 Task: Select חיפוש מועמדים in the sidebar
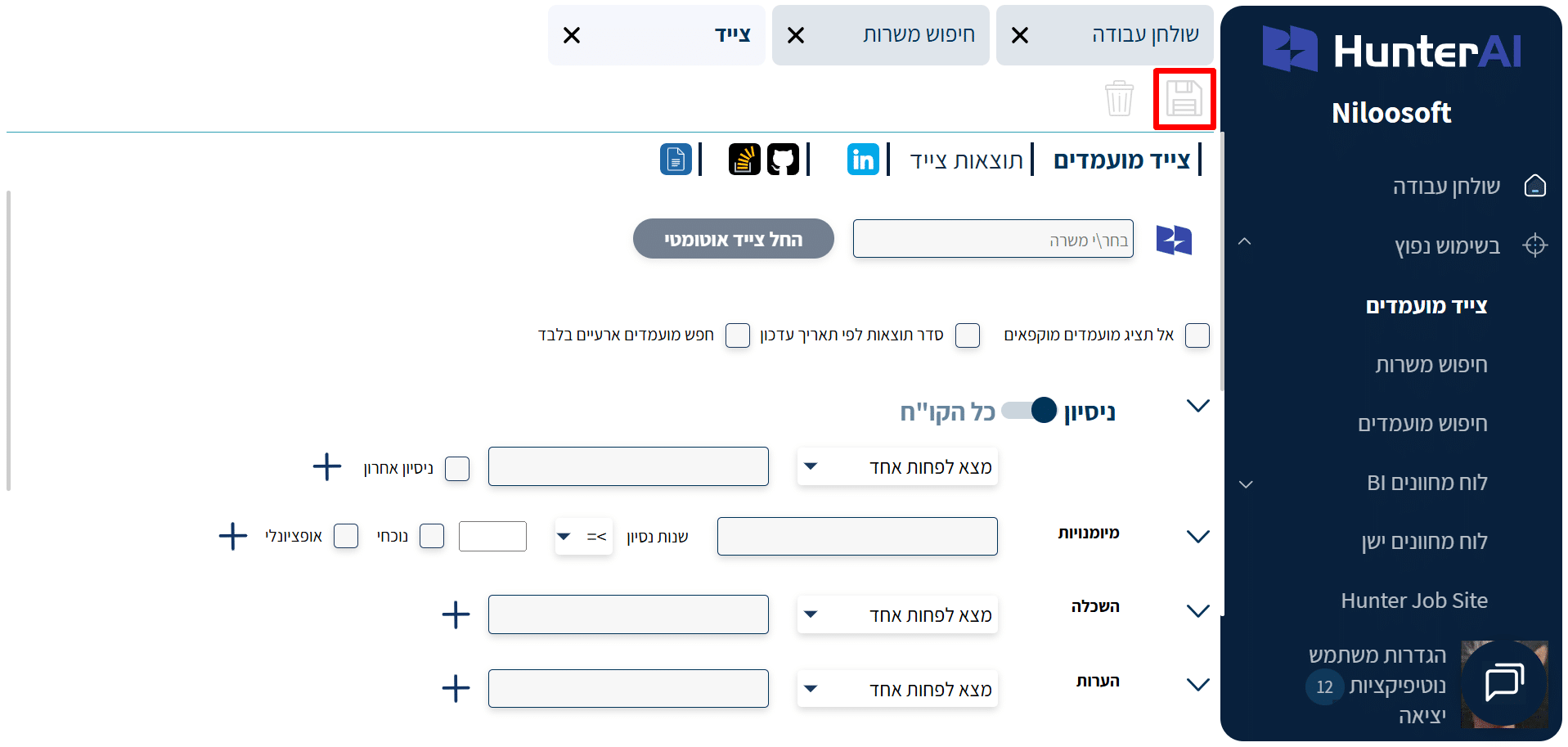click(1422, 424)
